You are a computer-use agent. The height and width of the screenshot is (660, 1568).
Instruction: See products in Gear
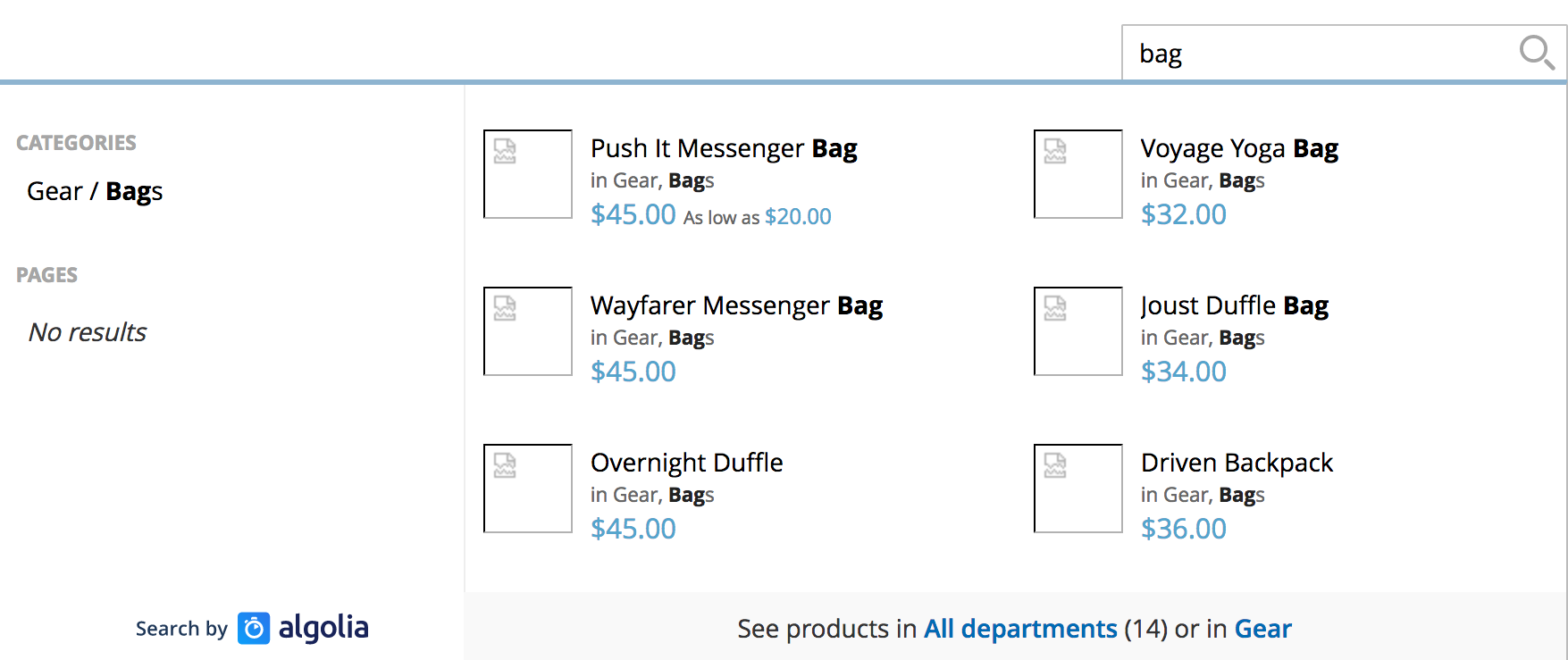(1263, 629)
